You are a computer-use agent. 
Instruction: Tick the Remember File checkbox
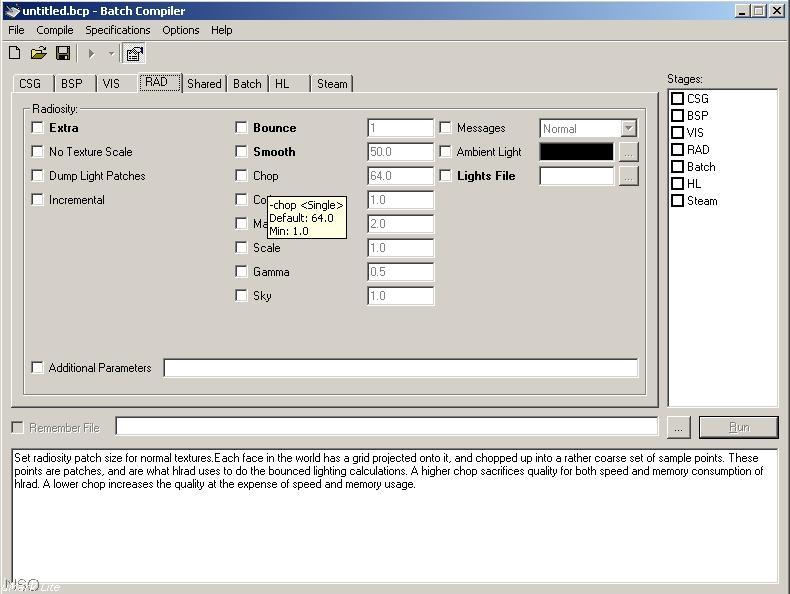tap(18, 428)
